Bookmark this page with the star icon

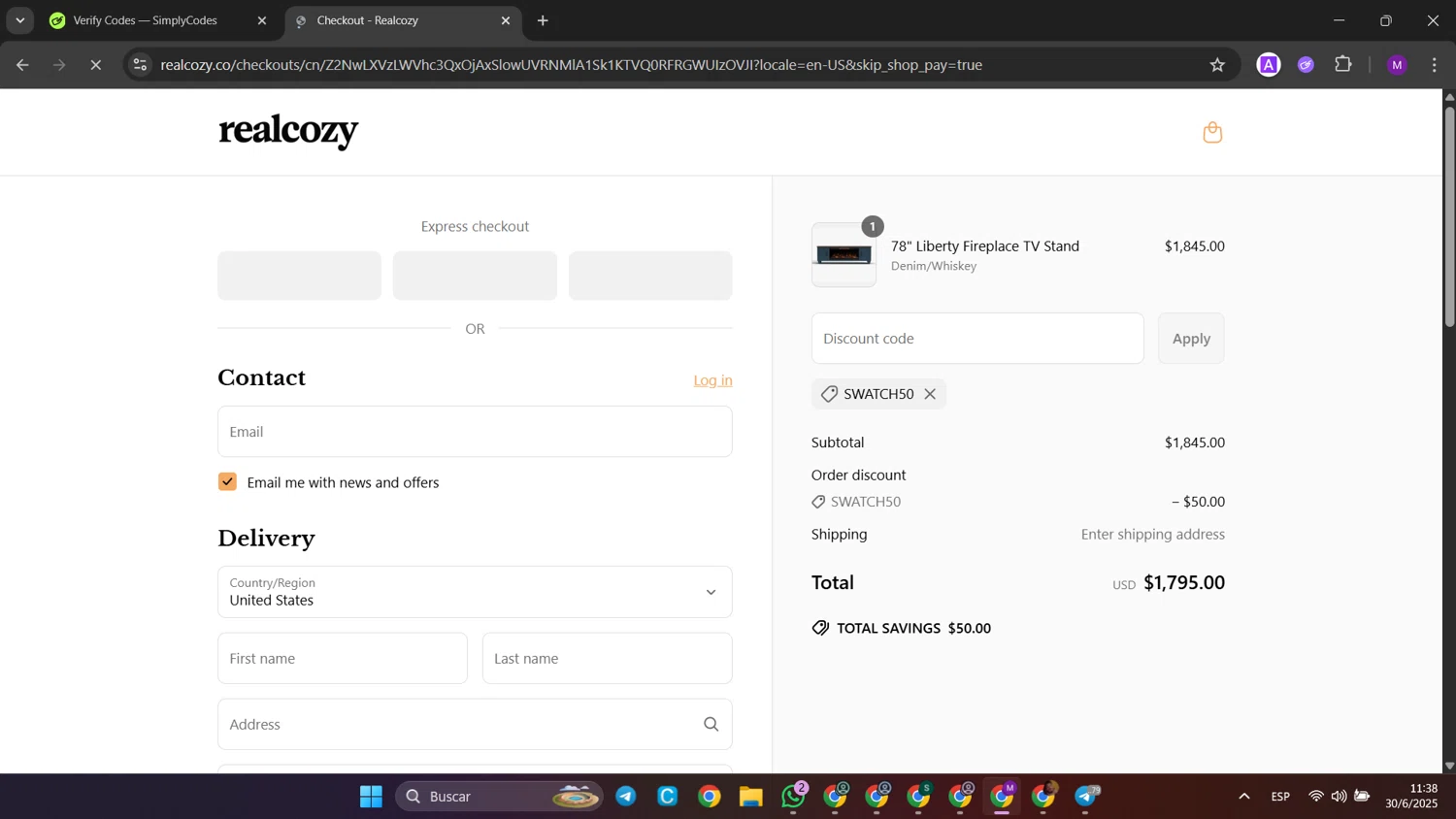point(1217,65)
